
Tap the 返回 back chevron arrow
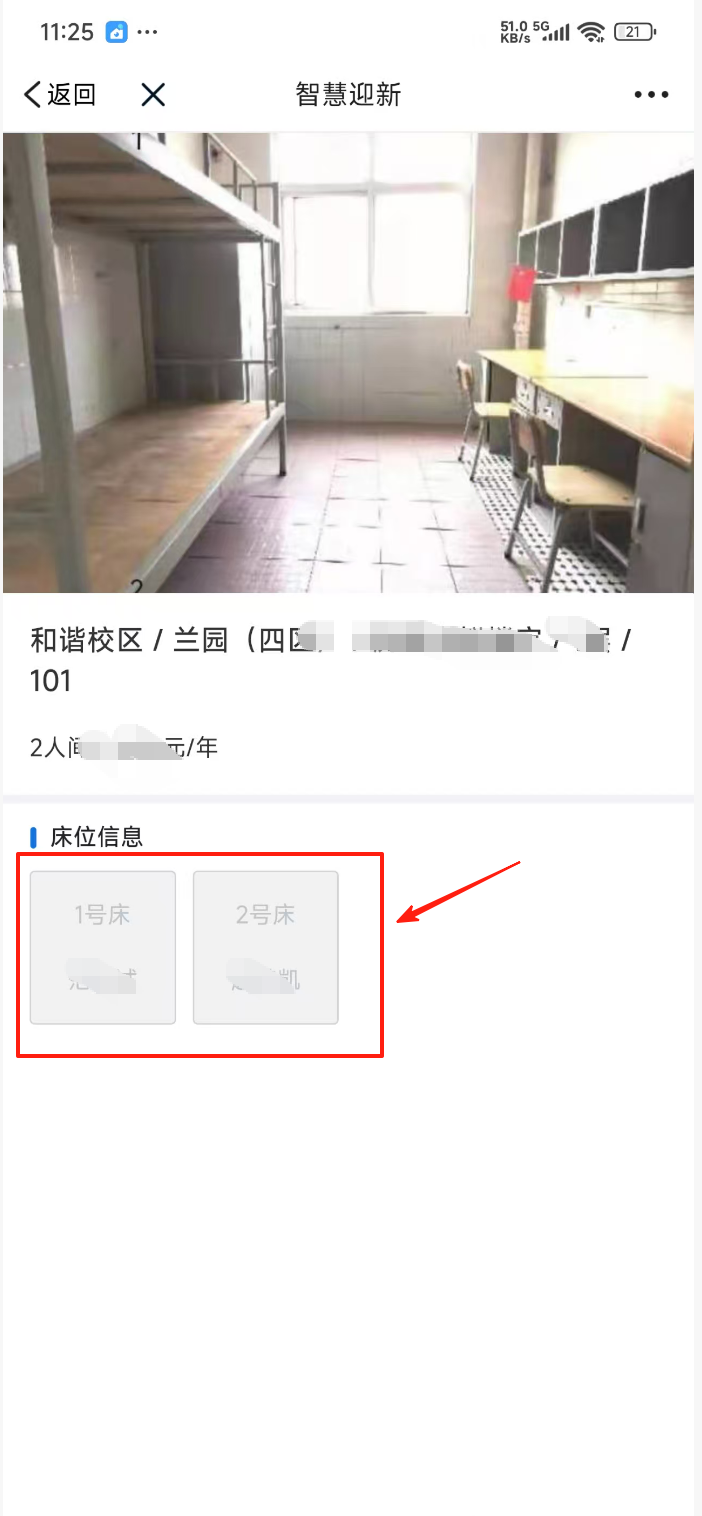(32, 95)
